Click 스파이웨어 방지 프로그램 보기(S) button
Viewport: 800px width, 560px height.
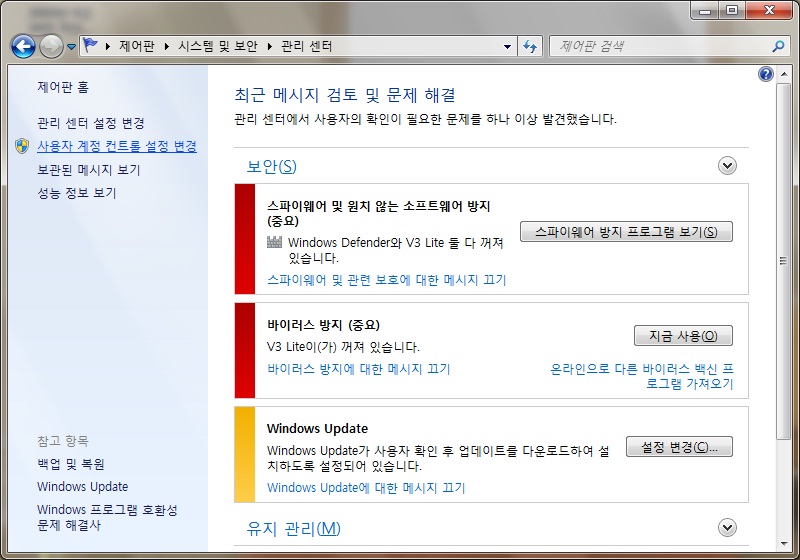pyautogui.click(x=626, y=232)
